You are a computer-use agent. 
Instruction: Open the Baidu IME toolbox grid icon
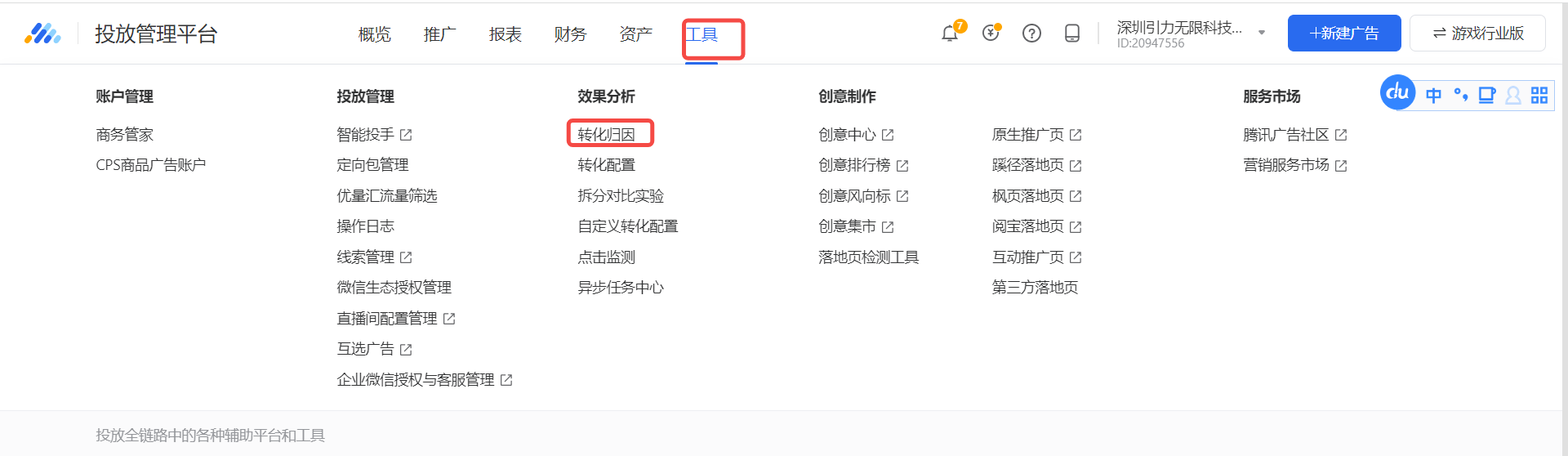[1539, 96]
